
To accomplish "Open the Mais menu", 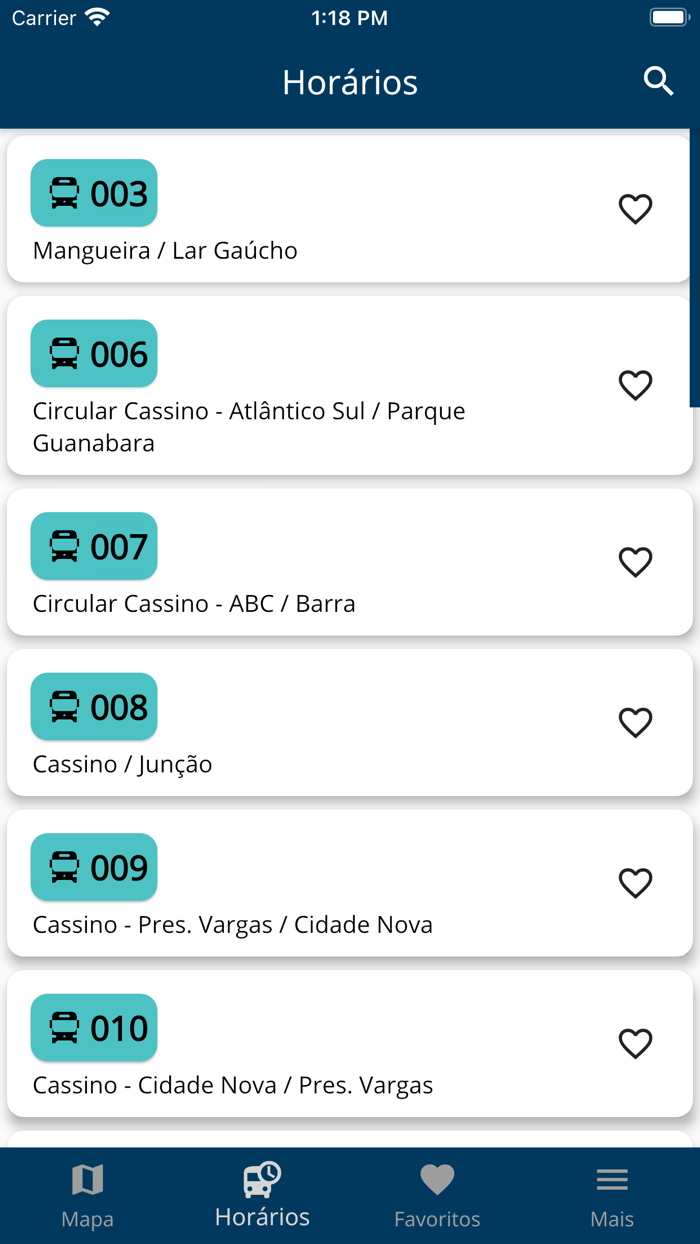I will click(612, 1195).
